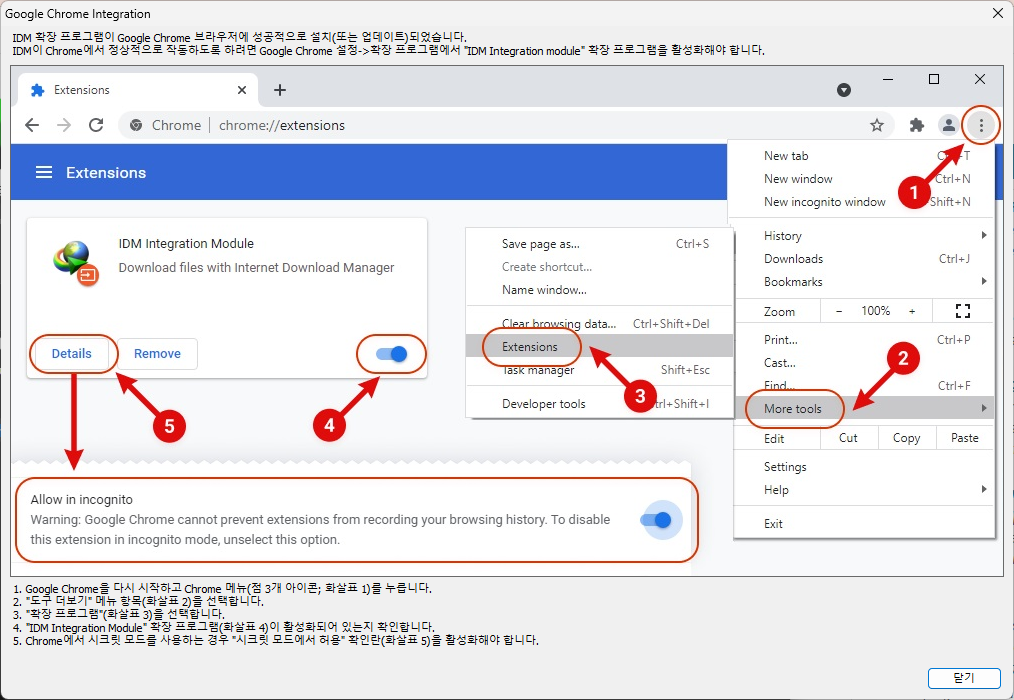Decrease zoom with the minus button
The width and height of the screenshot is (1014, 700).
(839, 311)
